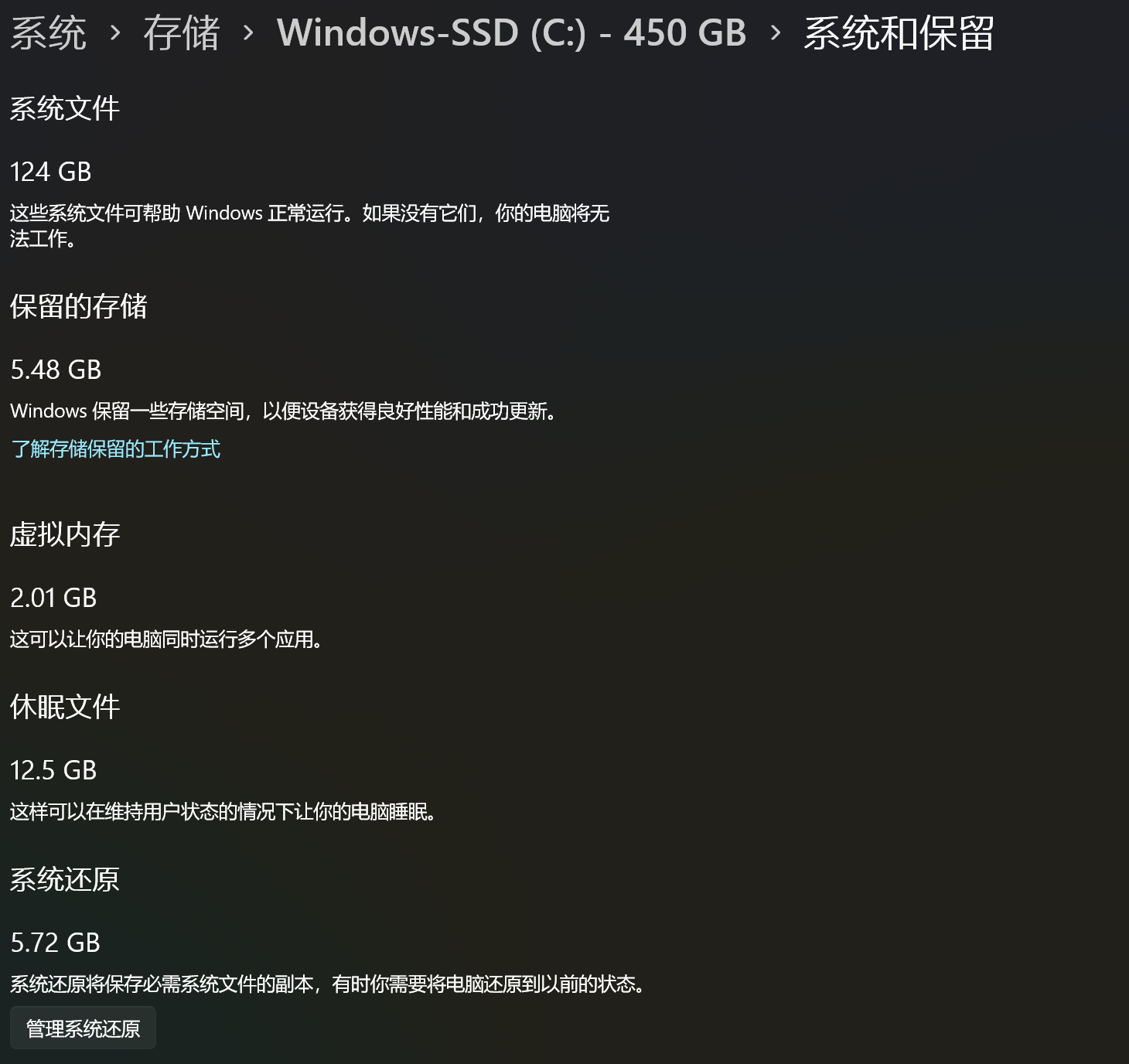1129x1064 pixels.
Task: Click the 5.72 GB system restore value
Action: pos(56,943)
